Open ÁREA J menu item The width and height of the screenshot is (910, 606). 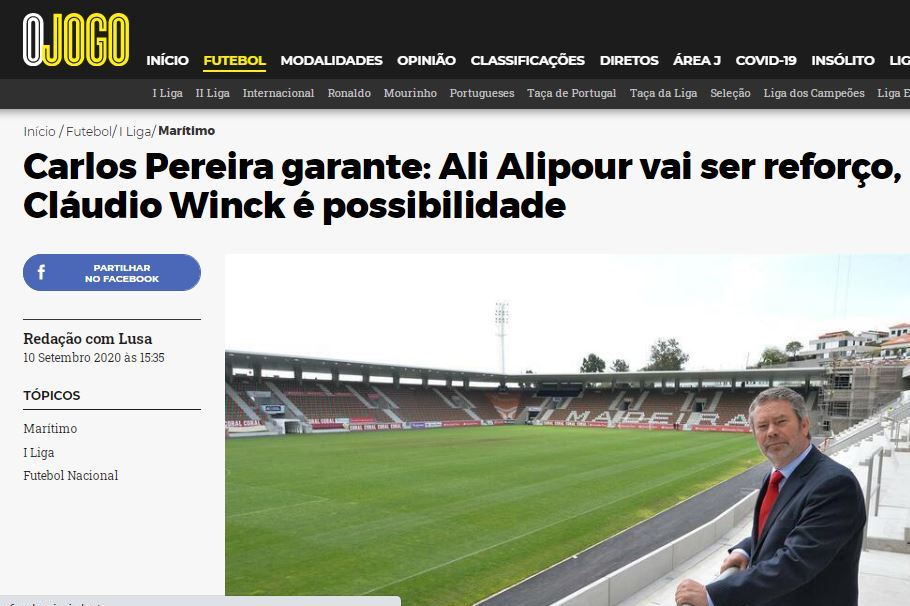tap(697, 60)
